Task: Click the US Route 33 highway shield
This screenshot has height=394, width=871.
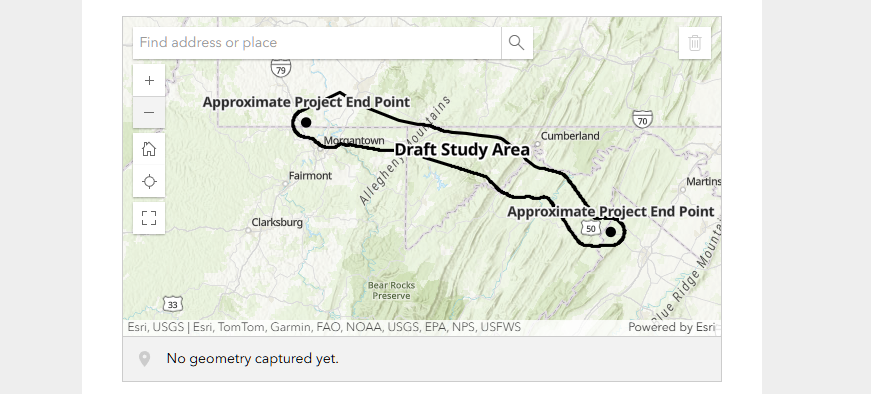Action: click(x=173, y=305)
